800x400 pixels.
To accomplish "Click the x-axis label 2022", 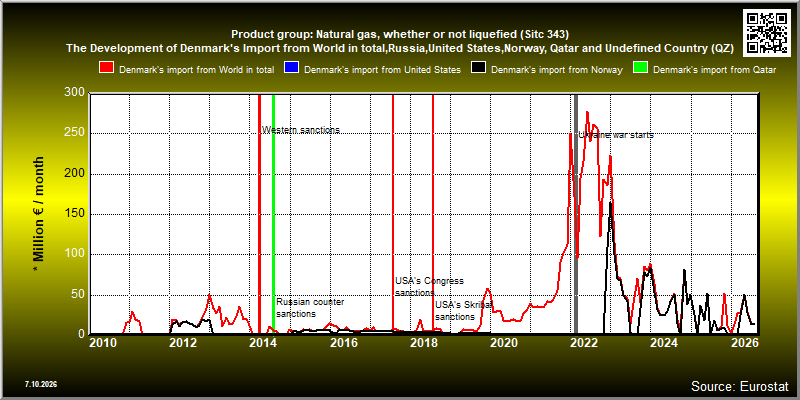I will click(584, 342).
